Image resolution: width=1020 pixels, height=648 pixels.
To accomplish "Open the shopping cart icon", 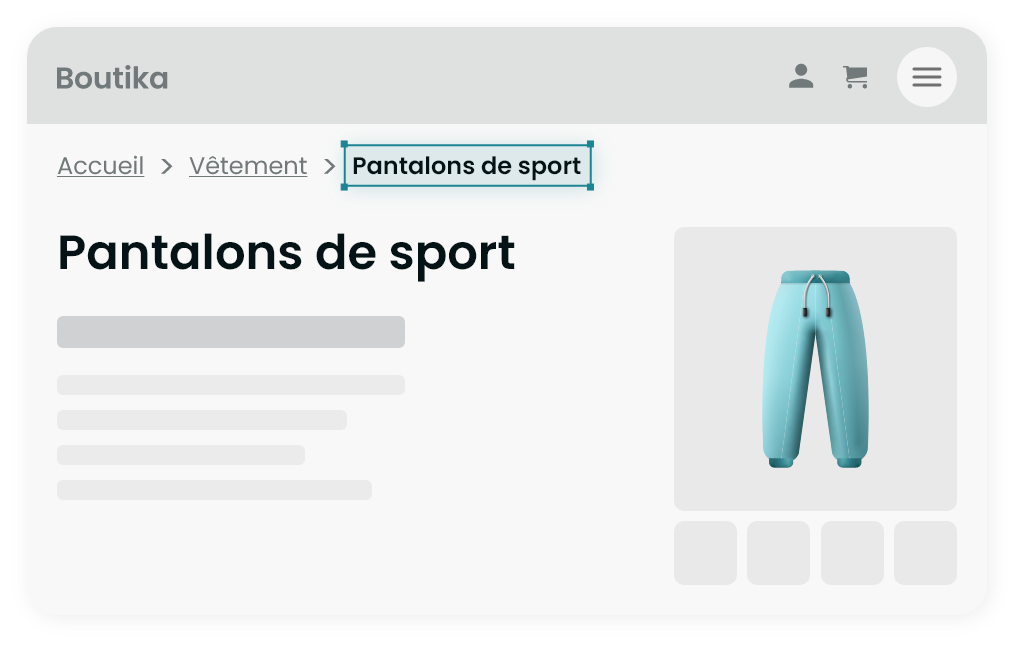I will point(855,77).
